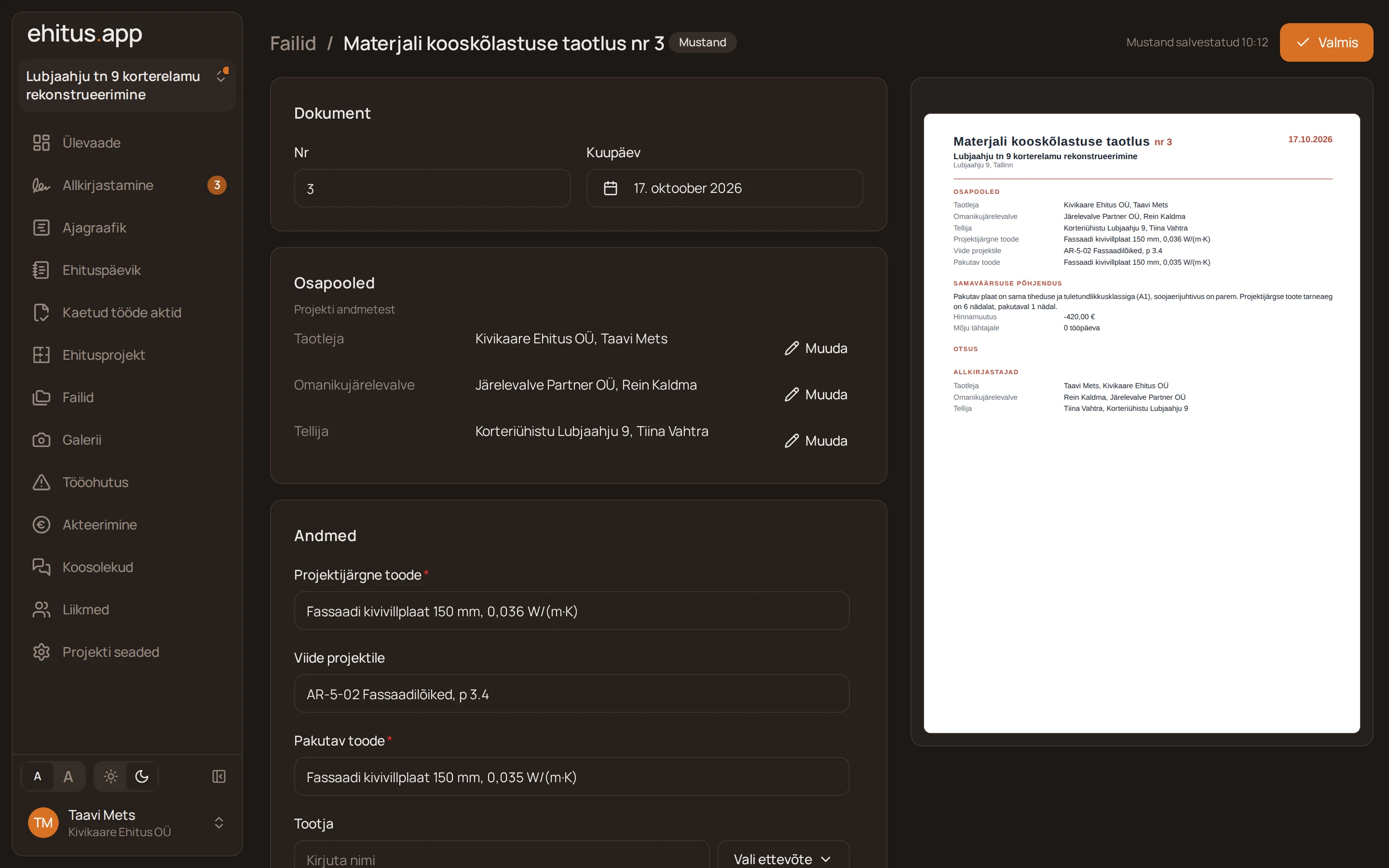Click the Viide projektile input field
1389x868 pixels.
[572, 693]
